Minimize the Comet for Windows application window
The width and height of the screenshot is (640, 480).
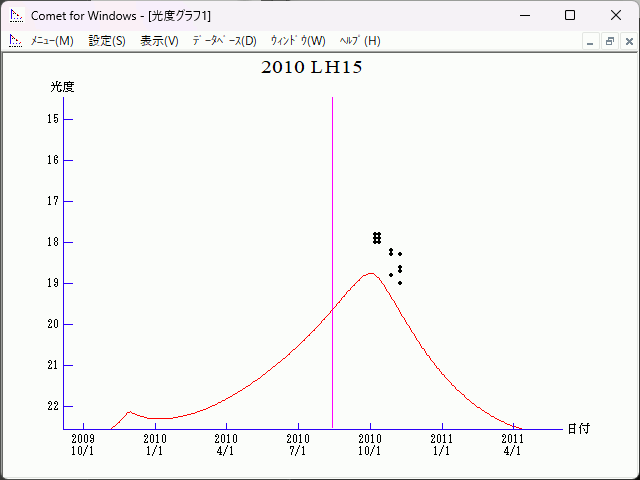[x=524, y=16]
